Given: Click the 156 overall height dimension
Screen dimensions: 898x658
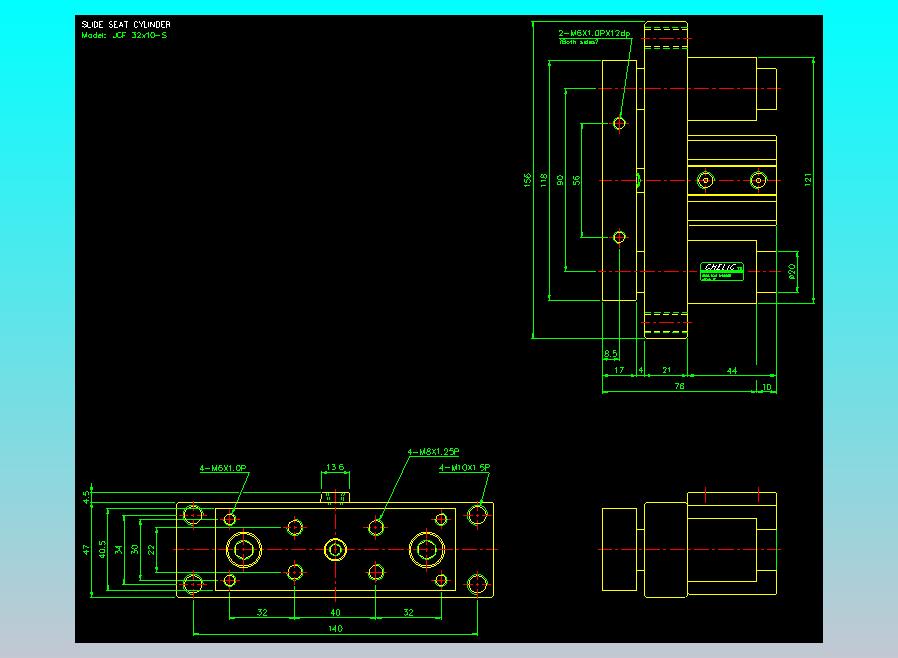Looking at the screenshot, I should pyautogui.click(x=528, y=179).
